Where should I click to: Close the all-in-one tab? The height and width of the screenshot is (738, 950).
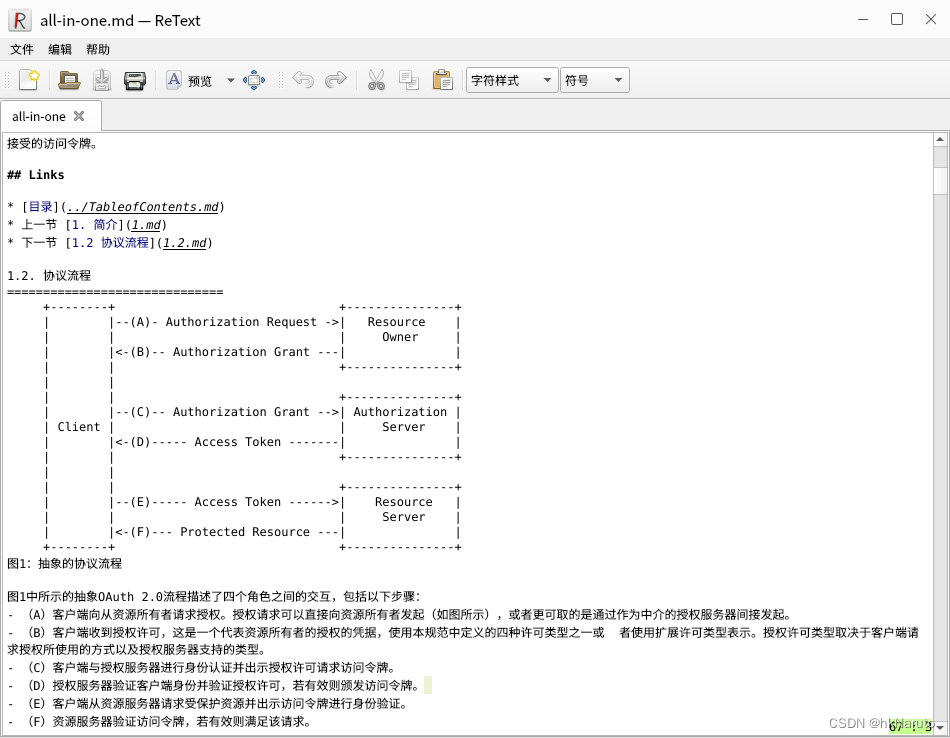tap(79, 116)
